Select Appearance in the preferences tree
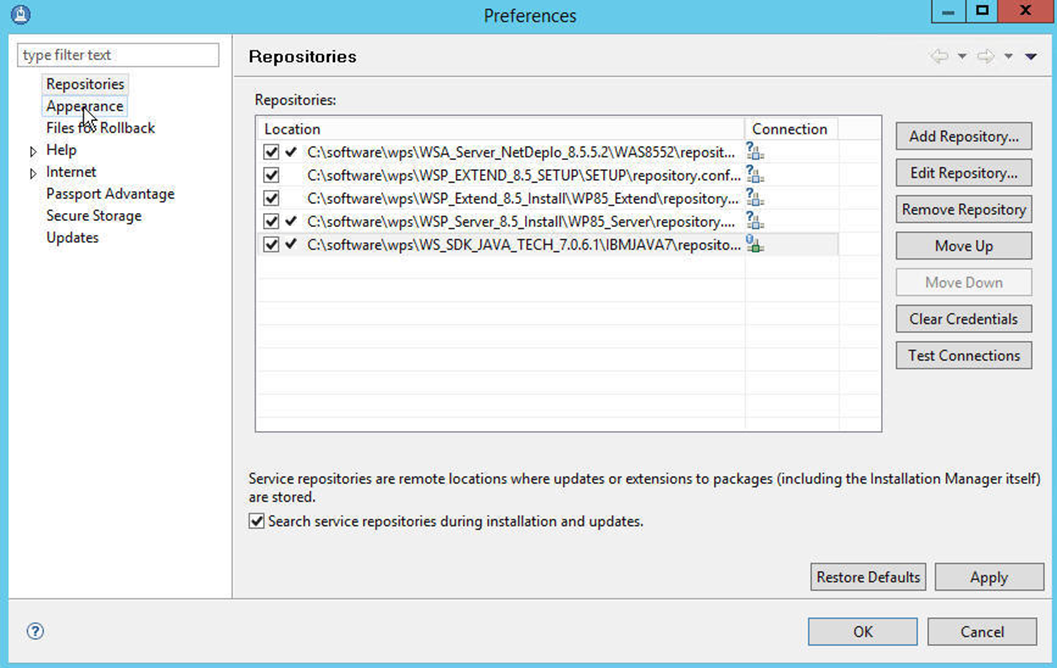The height and width of the screenshot is (668, 1057). point(85,106)
